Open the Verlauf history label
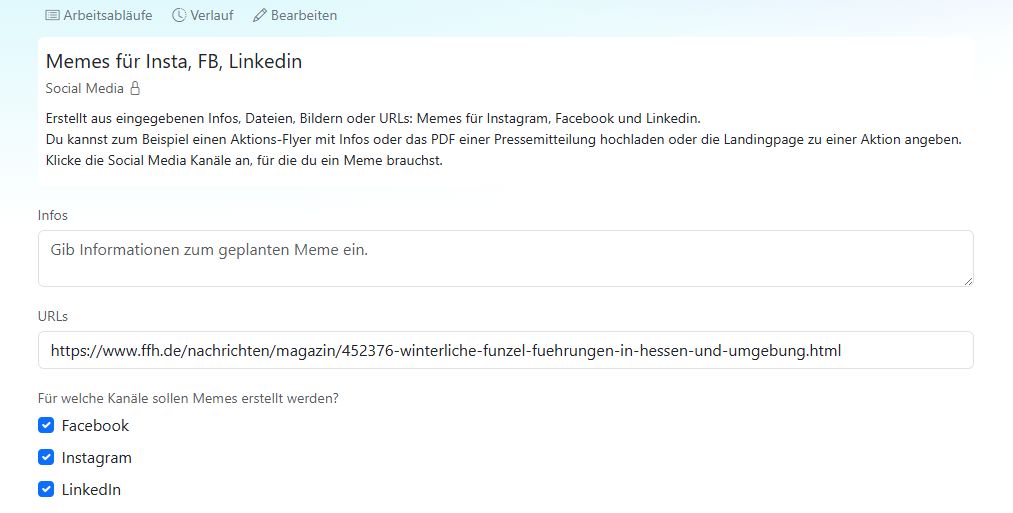Image resolution: width=1013 pixels, height=513 pixels. point(212,16)
